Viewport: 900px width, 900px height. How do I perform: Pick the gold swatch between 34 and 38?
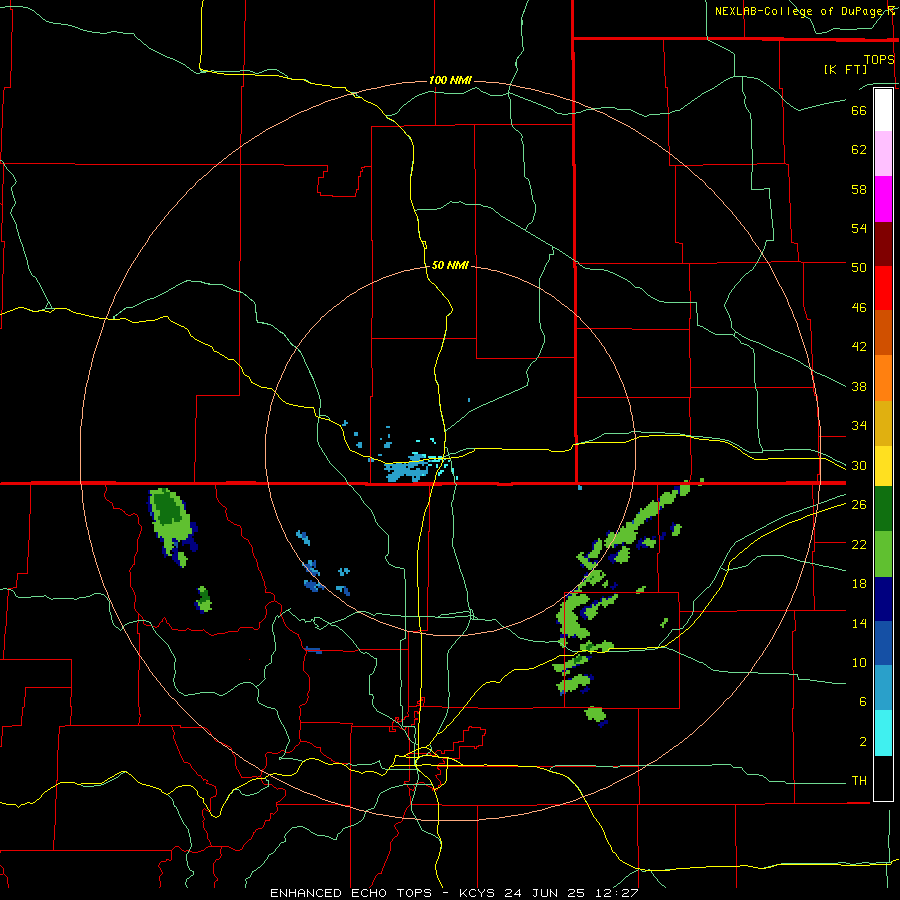point(883,423)
